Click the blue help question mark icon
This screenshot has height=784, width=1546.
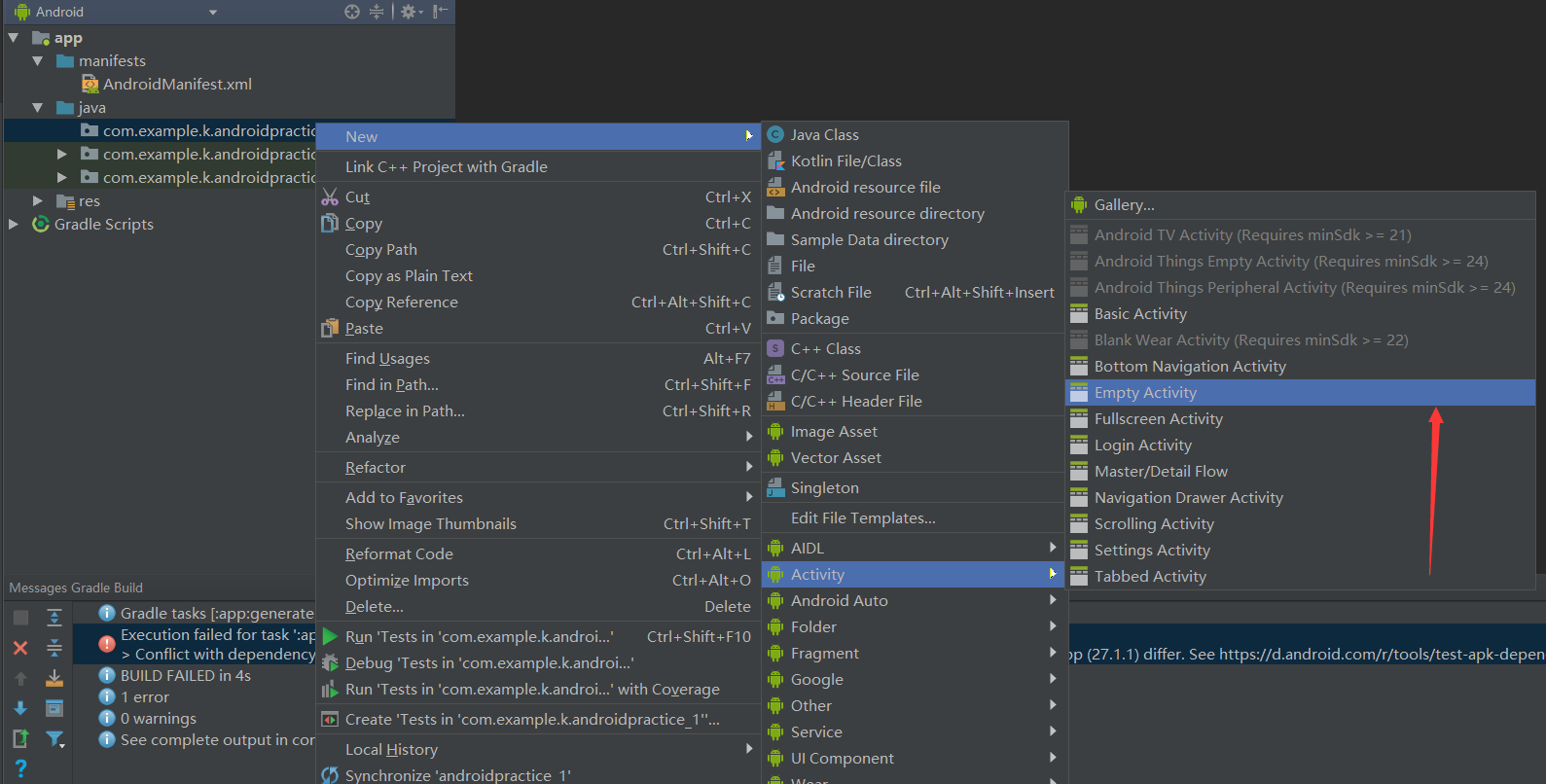pyautogui.click(x=20, y=768)
